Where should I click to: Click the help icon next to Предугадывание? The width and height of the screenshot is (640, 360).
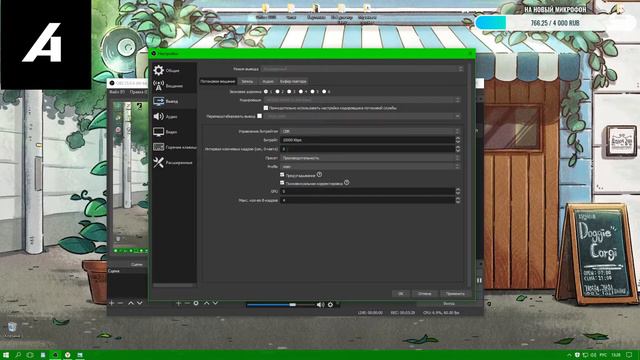click(x=319, y=174)
